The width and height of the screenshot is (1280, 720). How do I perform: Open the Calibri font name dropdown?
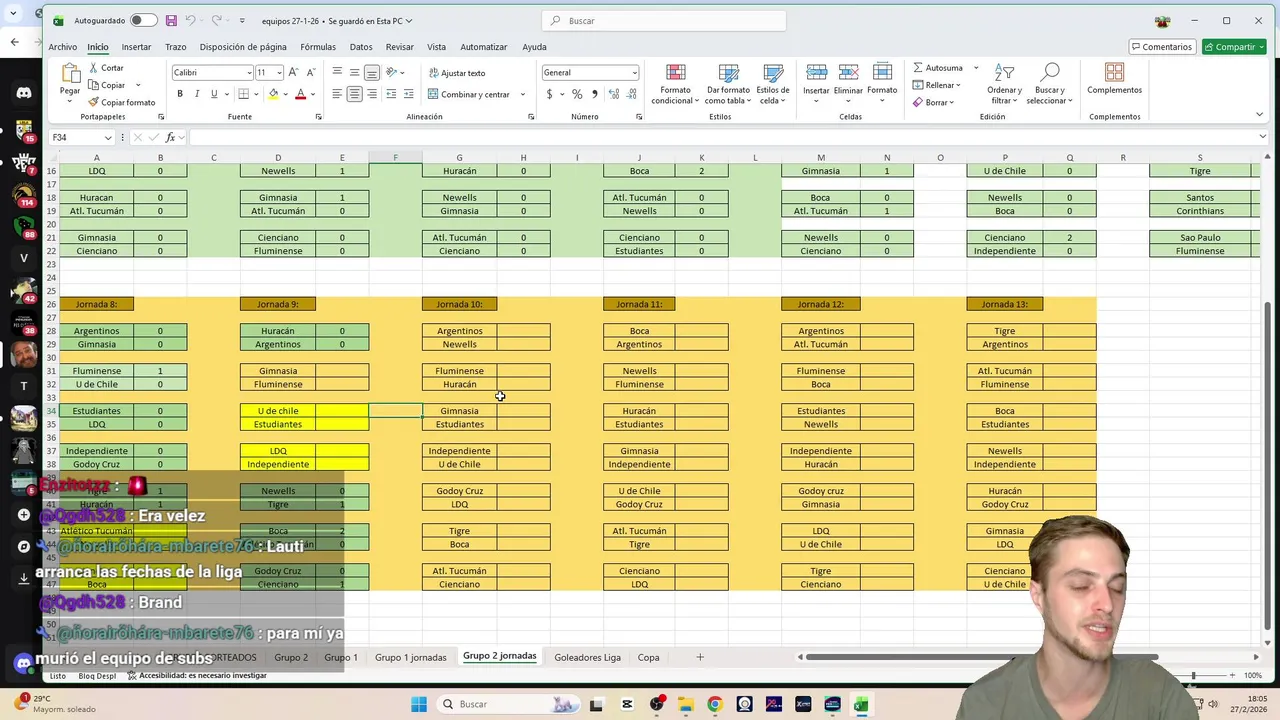pos(249,73)
